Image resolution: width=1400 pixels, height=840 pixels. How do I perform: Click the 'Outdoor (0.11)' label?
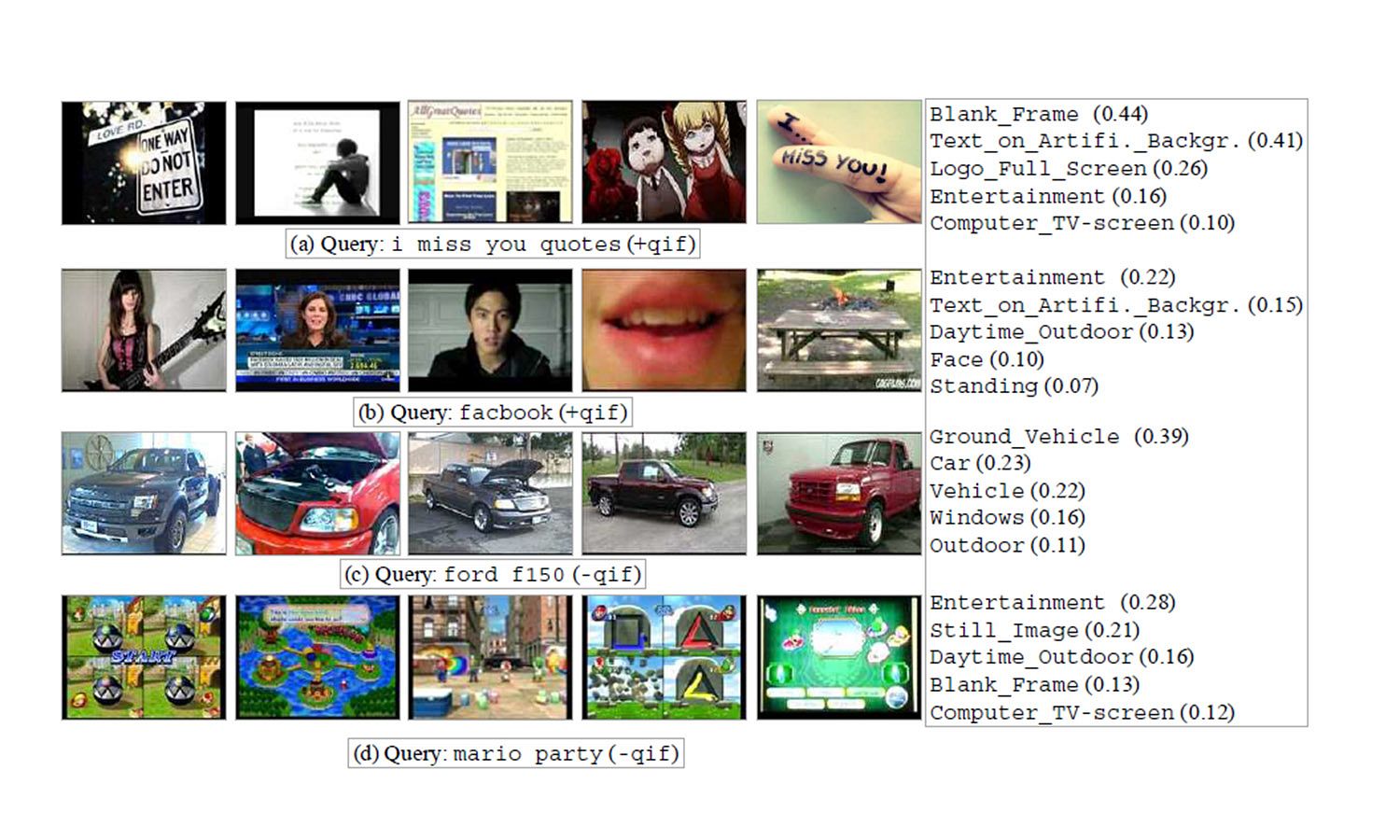1007,545
